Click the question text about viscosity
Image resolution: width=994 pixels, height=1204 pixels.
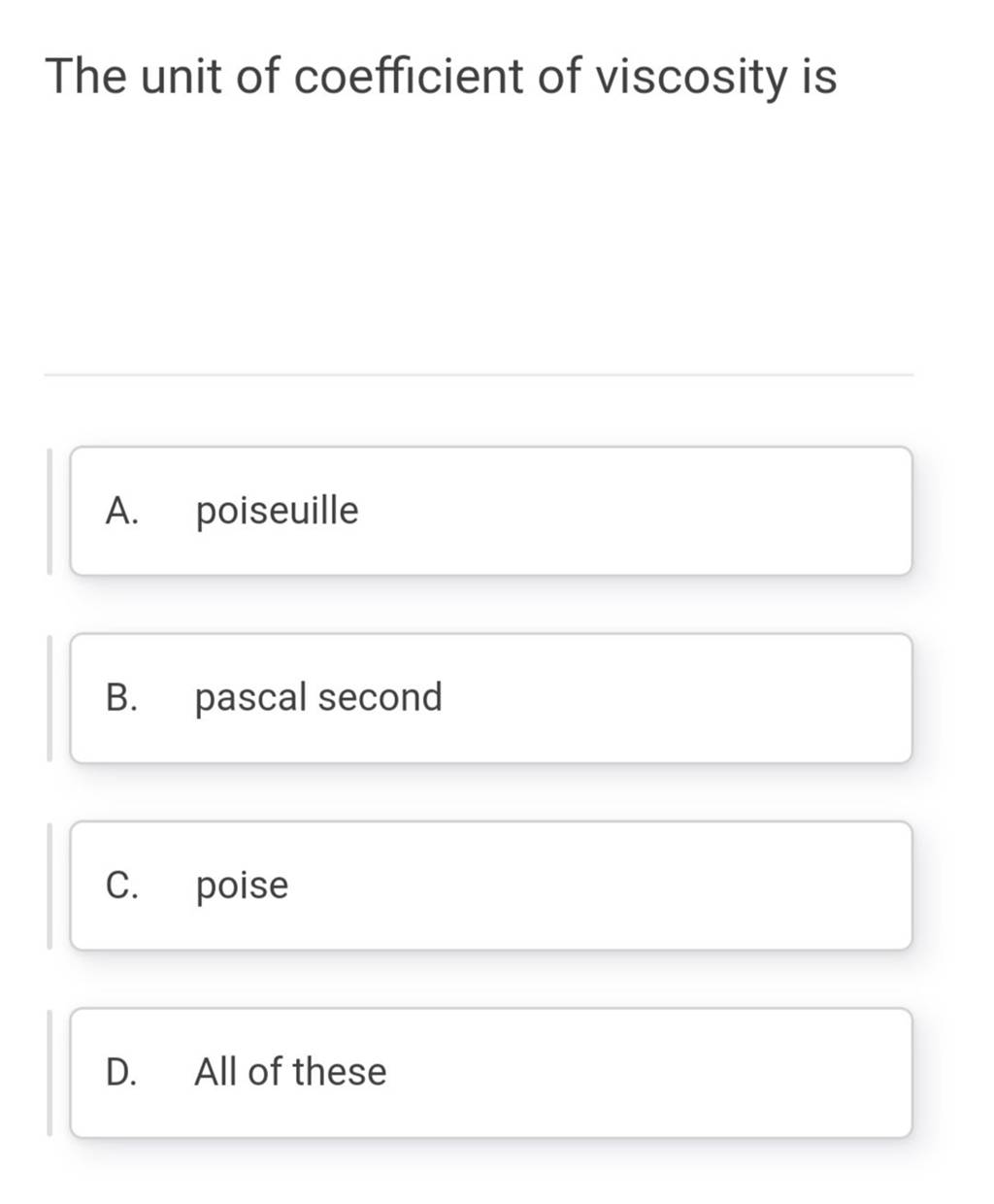coord(442,78)
